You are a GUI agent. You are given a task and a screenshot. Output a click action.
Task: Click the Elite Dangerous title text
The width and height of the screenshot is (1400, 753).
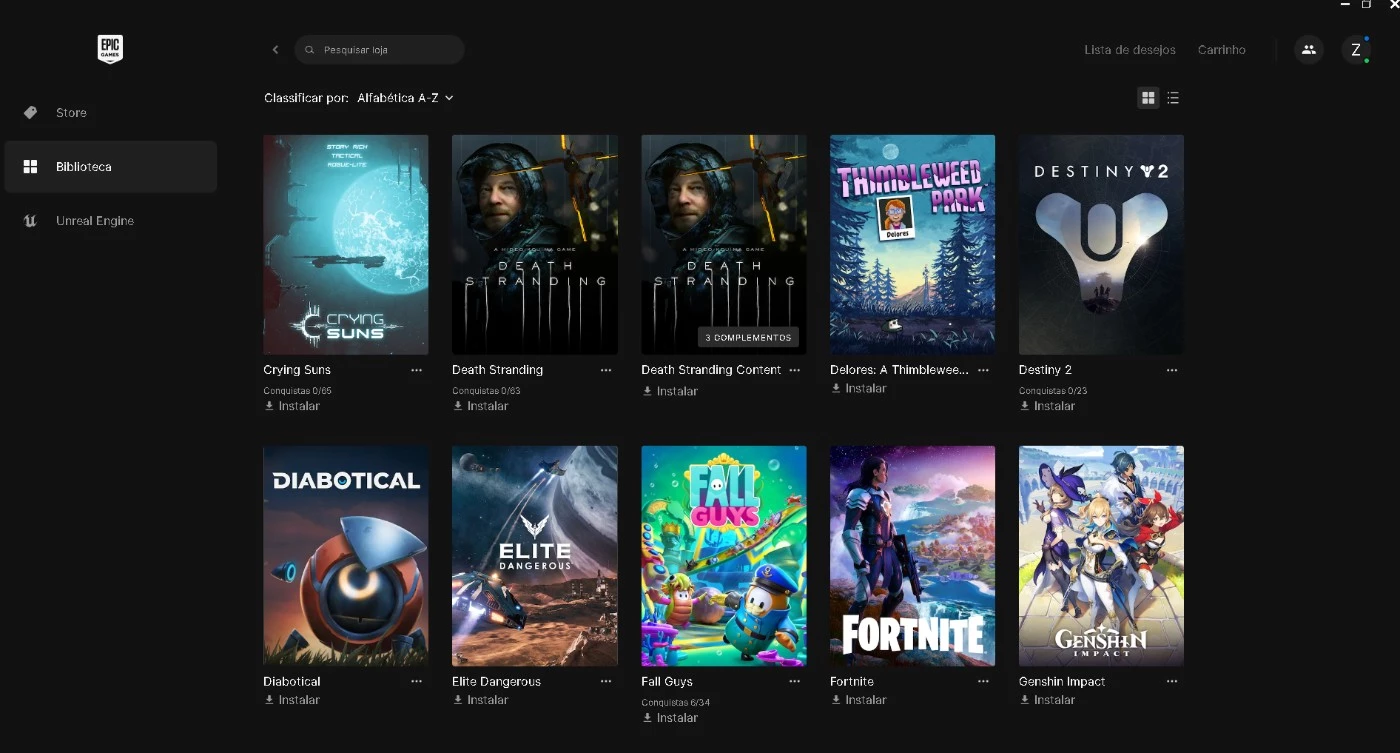(496, 681)
